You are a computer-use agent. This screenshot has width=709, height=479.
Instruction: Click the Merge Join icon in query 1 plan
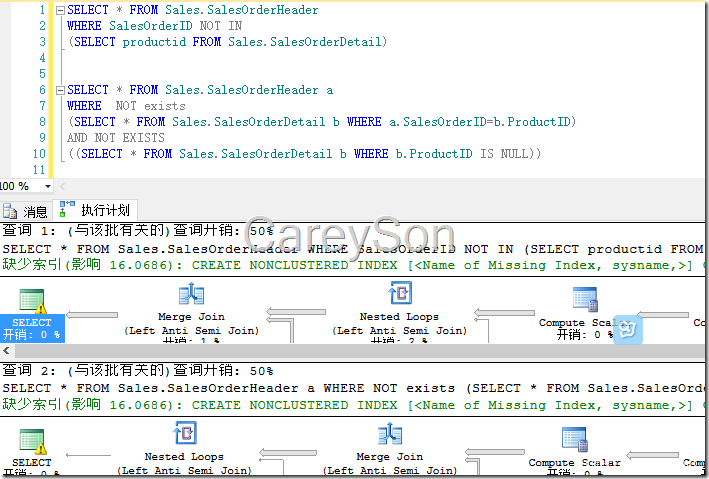point(191,294)
